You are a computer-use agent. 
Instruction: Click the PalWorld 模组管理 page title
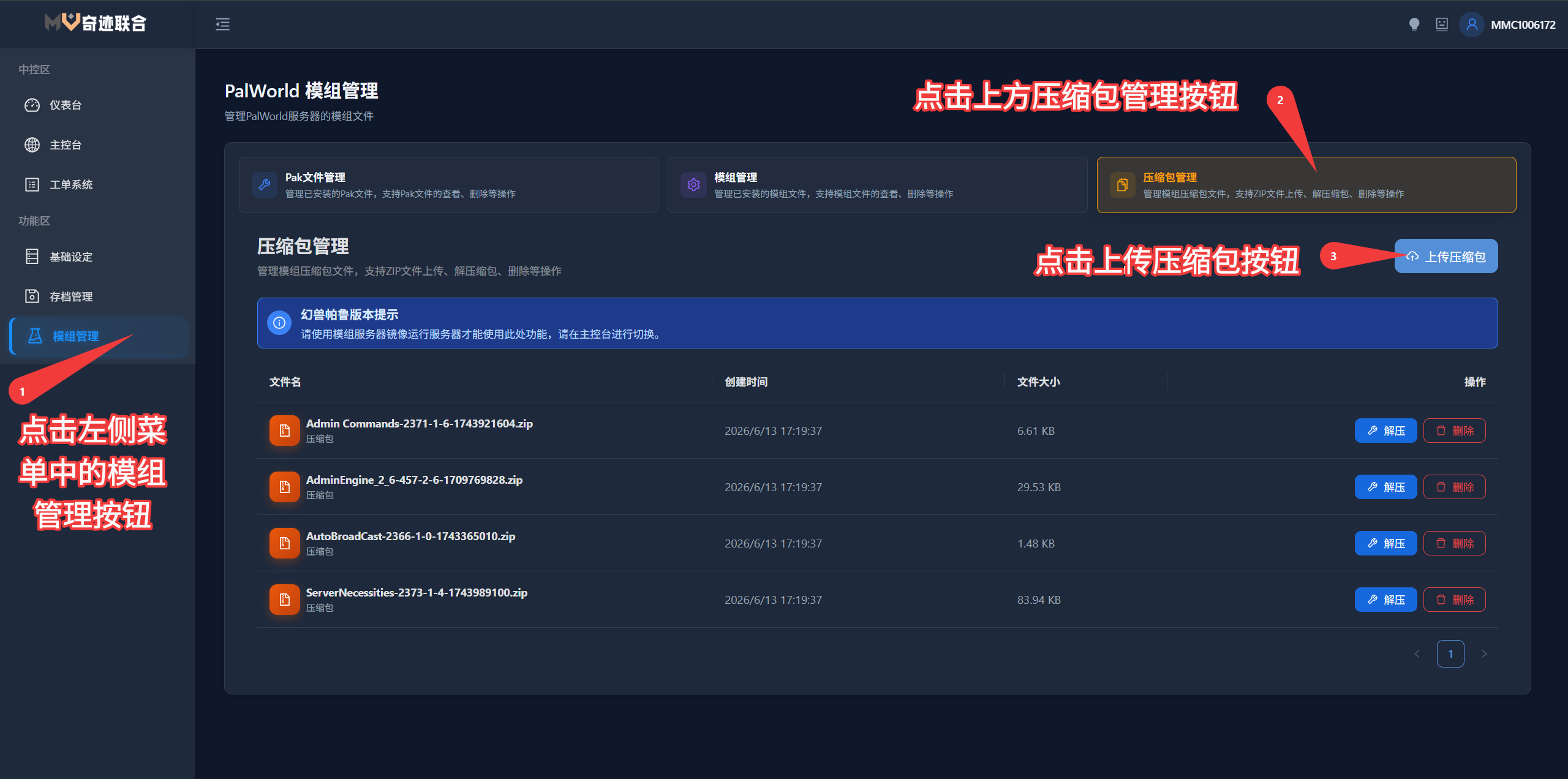[301, 91]
